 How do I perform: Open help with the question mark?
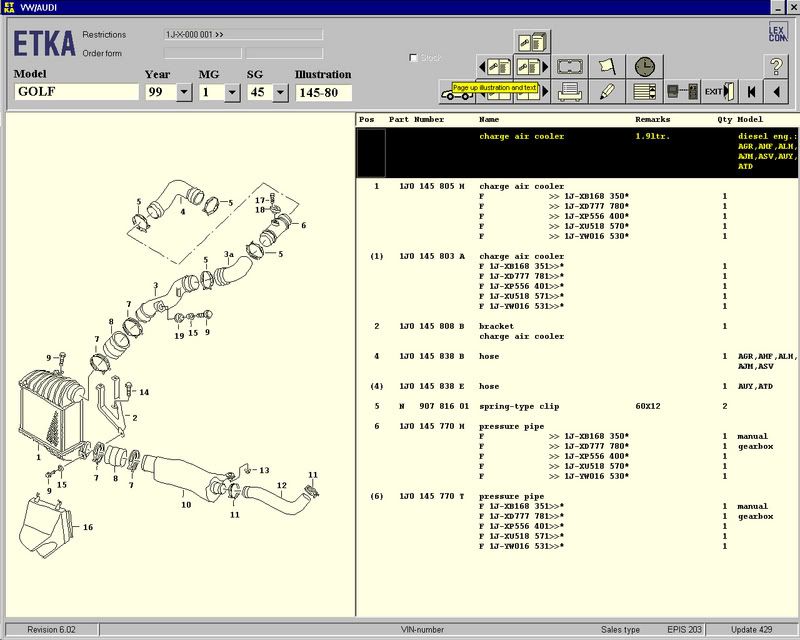(776, 66)
